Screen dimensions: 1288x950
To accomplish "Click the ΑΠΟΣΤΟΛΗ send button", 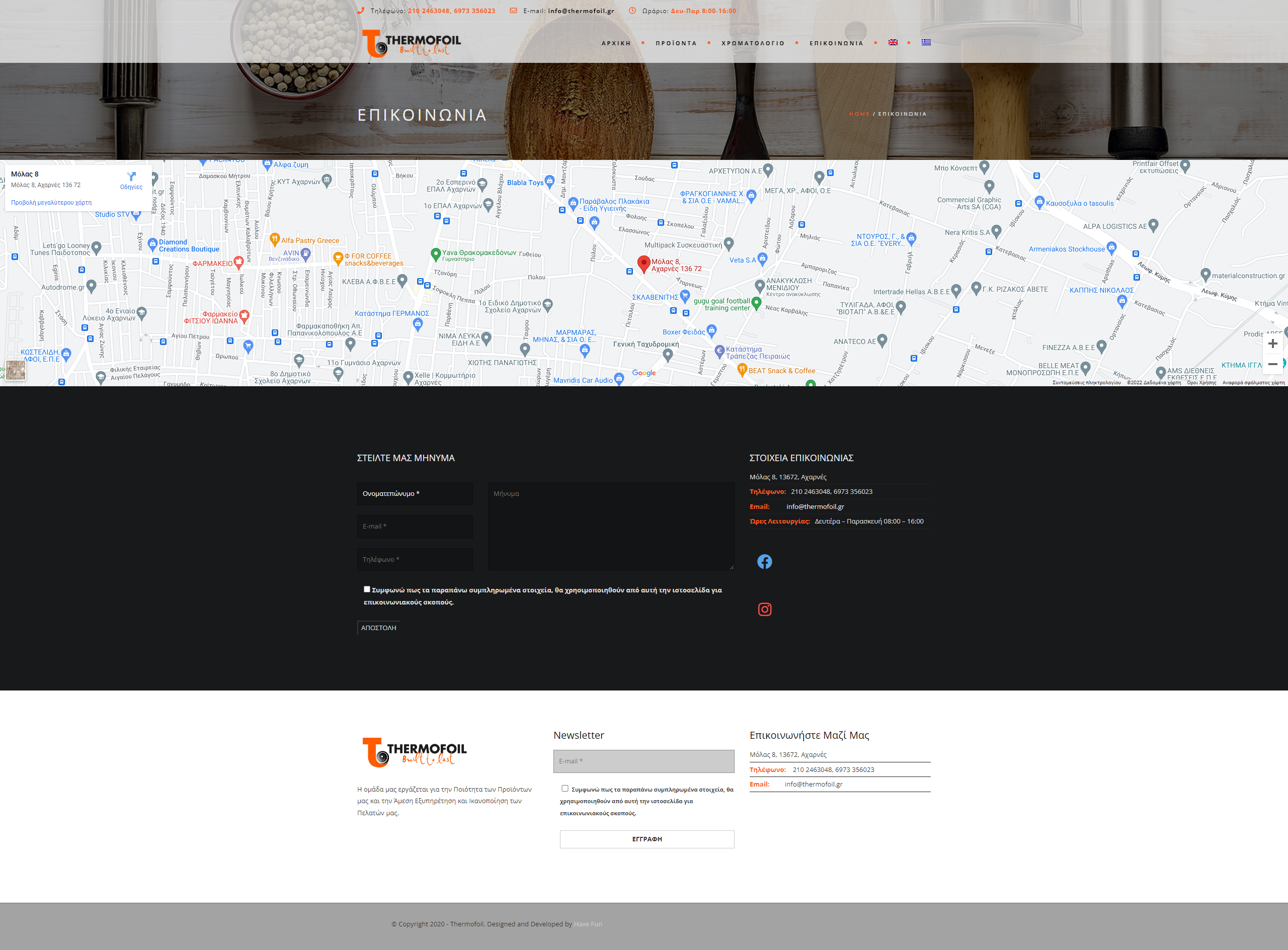I will pyautogui.click(x=378, y=628).
